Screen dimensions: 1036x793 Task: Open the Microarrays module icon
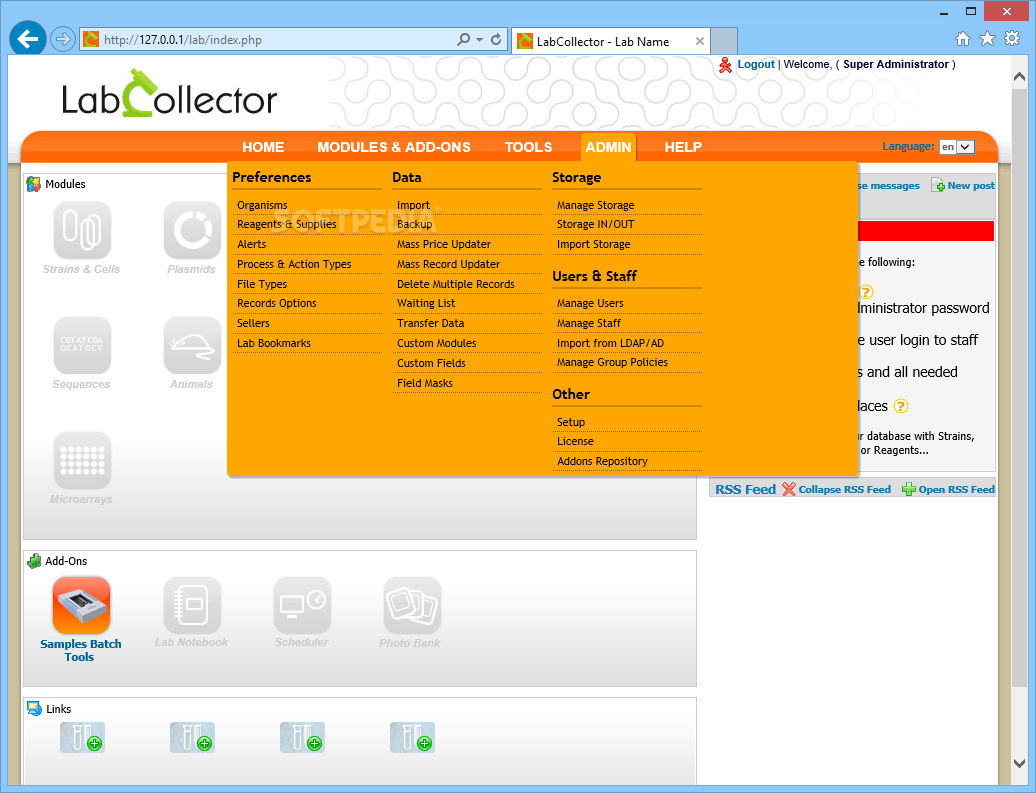[82, 461]
